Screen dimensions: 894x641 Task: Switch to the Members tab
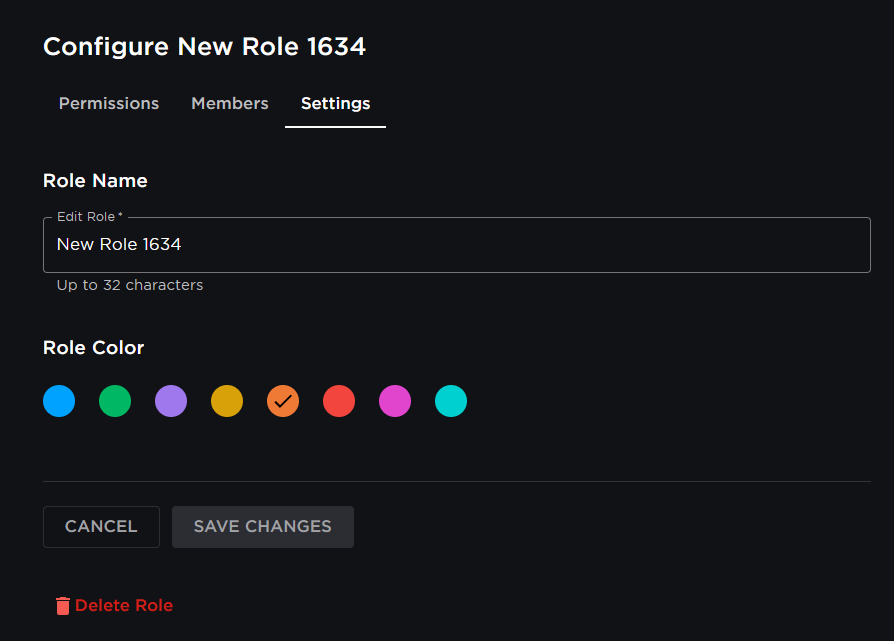tap(229, 103)
